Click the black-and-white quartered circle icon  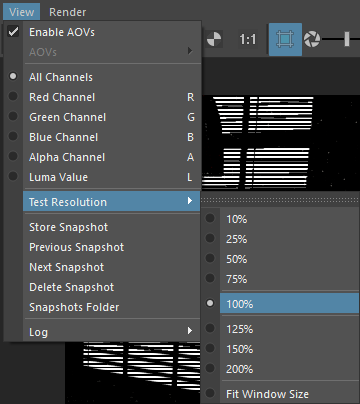coord(214,40)
